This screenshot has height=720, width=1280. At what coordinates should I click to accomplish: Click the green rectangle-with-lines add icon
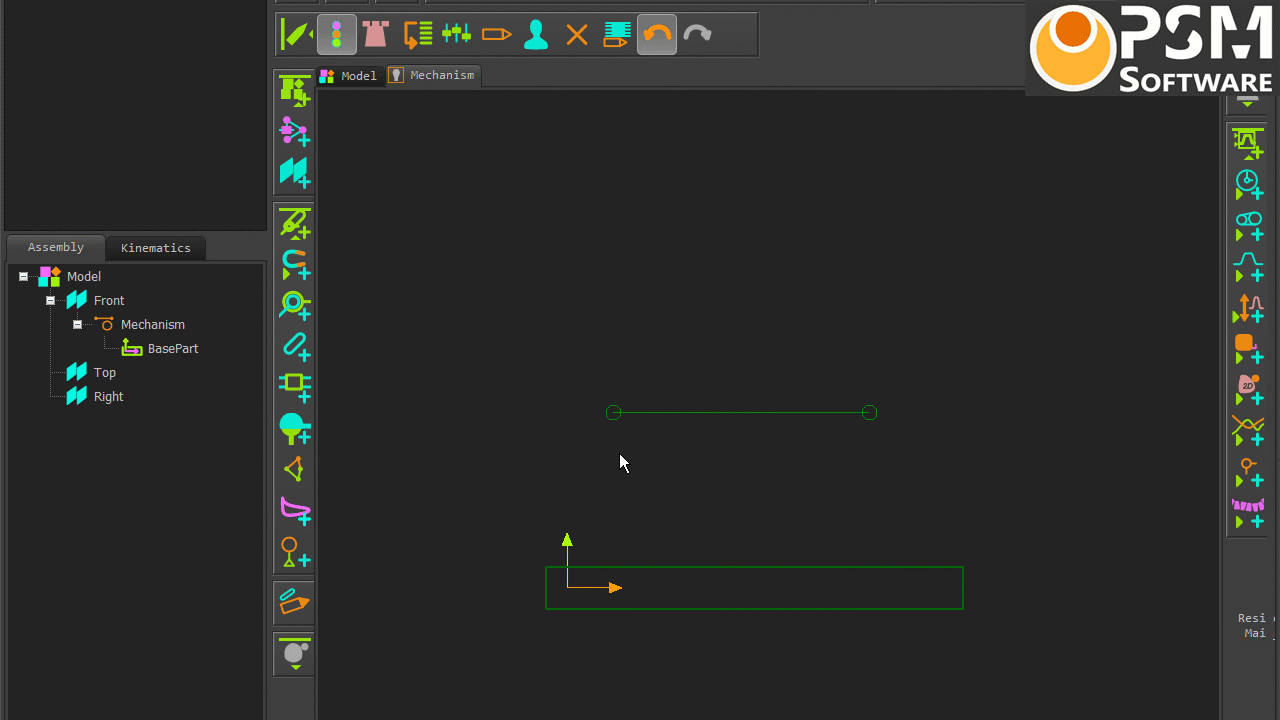(294, 386)
